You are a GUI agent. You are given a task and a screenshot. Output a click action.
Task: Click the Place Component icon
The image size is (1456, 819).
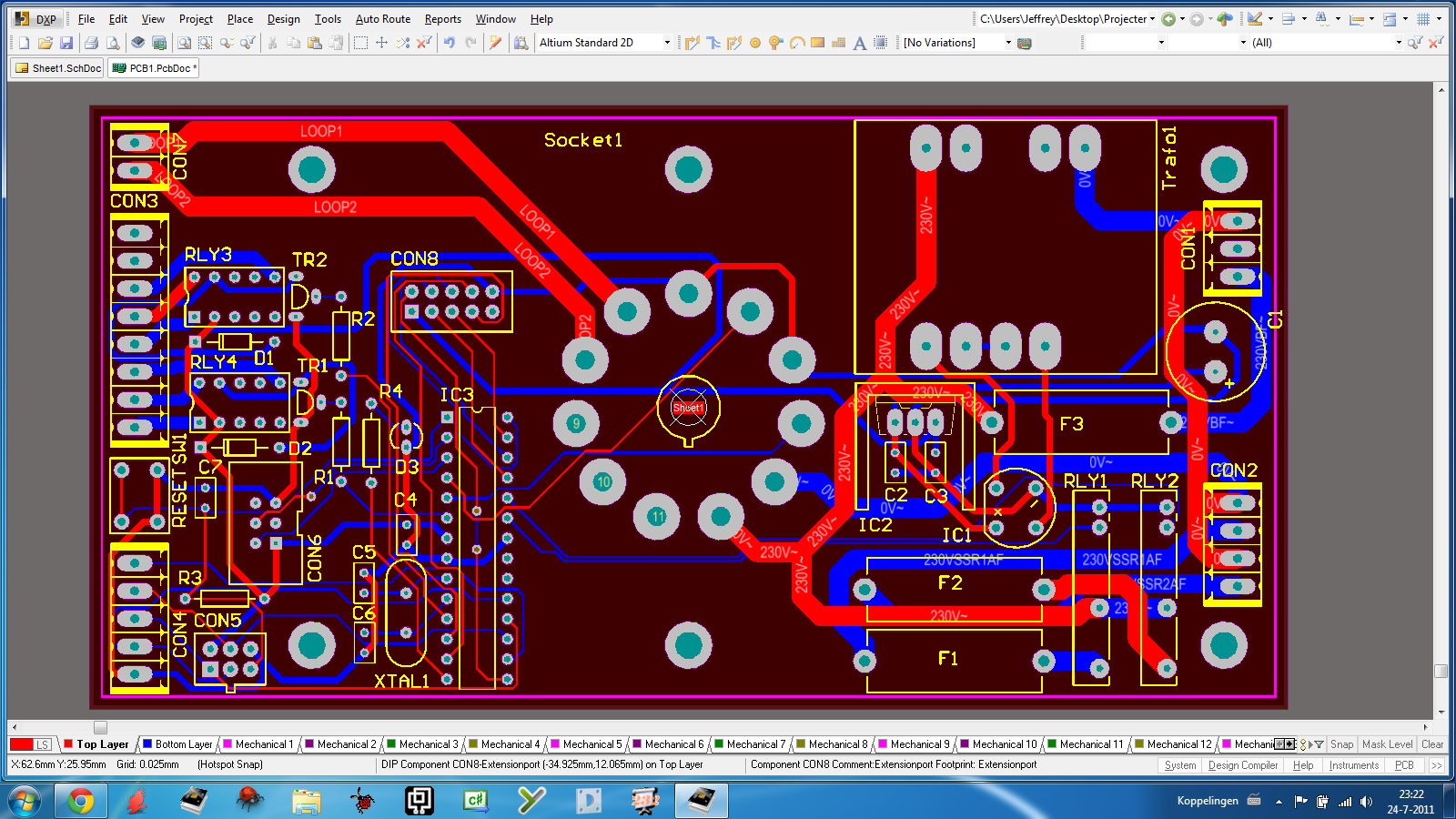click(880, 42)
